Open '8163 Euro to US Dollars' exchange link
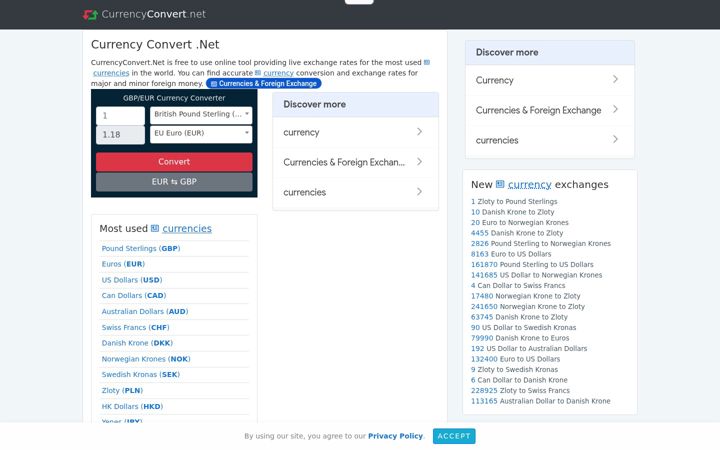 tap(511, 254)
